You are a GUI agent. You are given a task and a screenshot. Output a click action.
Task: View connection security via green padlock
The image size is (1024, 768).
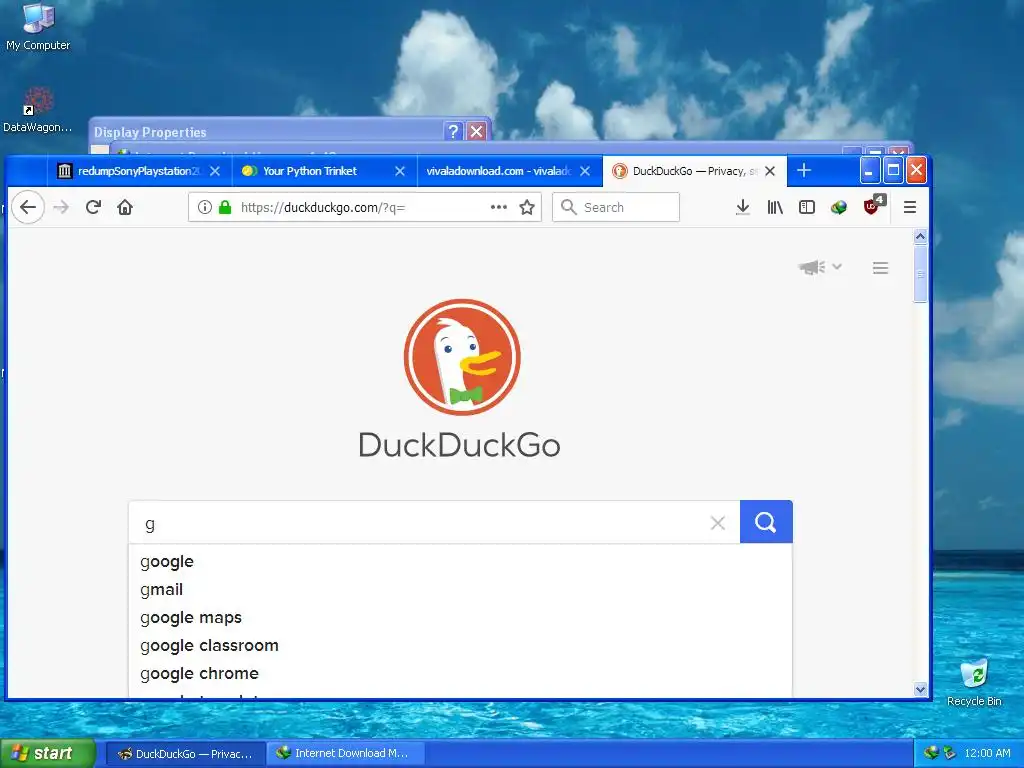pyautogui.click(x=225, y=207)
